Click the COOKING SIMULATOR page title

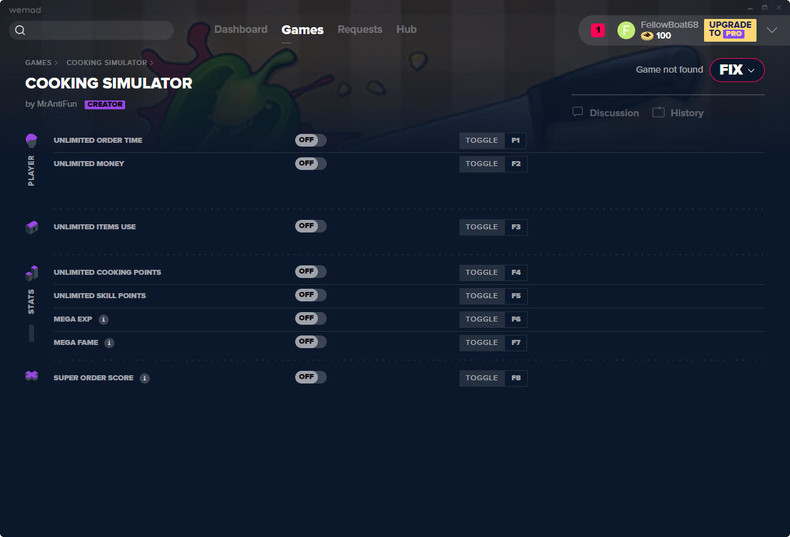(x=109, y=83)
